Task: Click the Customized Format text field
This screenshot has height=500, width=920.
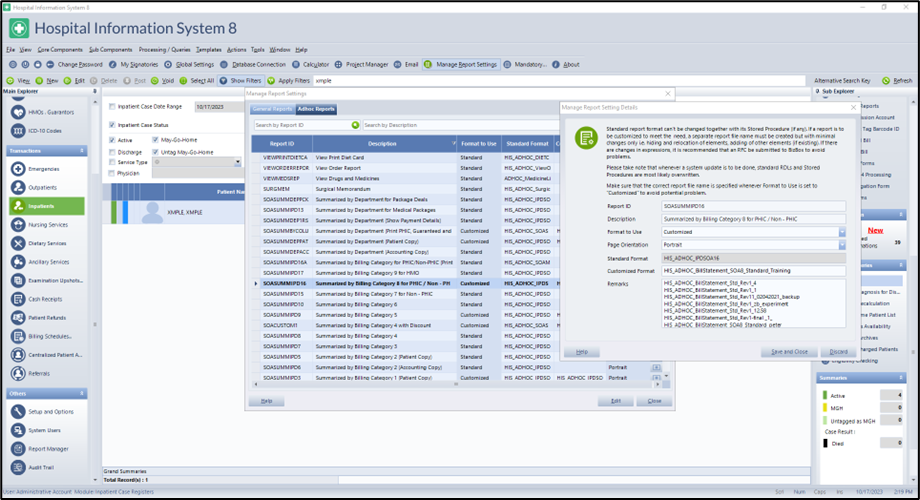Action: 753,271
